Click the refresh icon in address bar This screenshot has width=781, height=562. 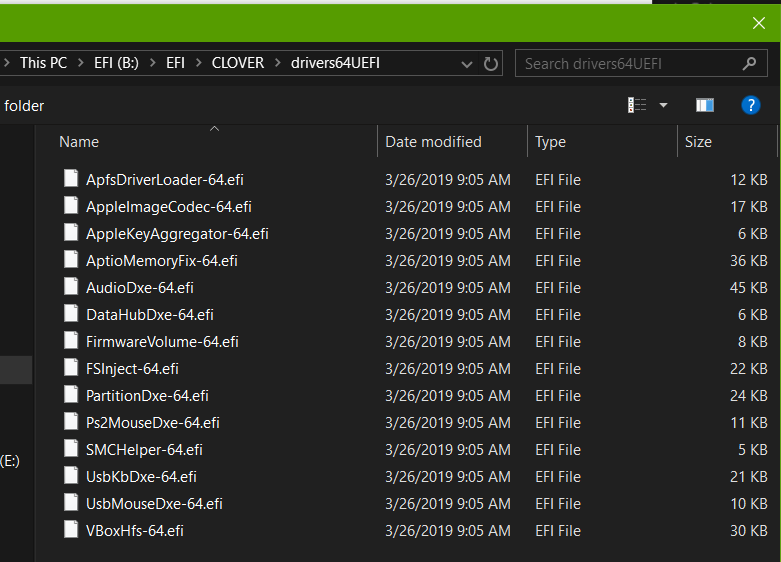tap(491, 64)
